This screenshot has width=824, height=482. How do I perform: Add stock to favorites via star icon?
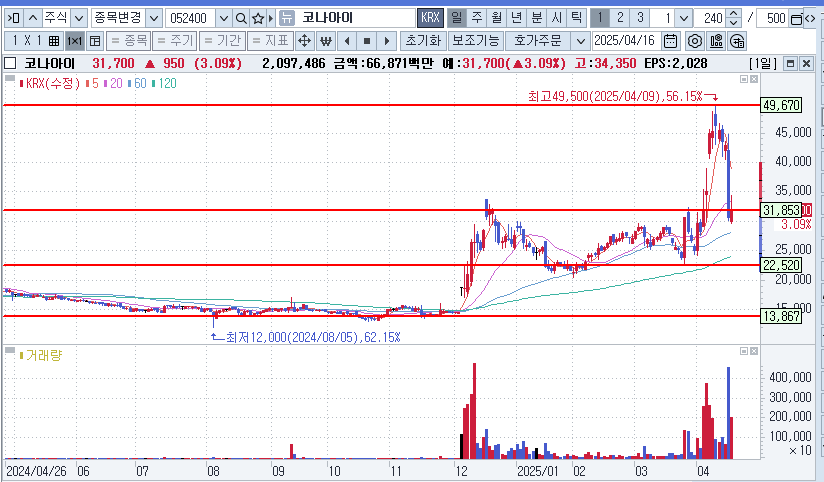point(258,18)
